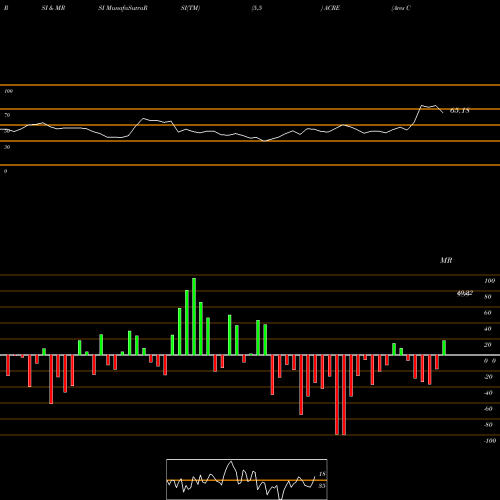The width and height of the screenshot is (500, 500).
Task: Click the "18" value in mini chart
Action: click(x=322, y=474)
